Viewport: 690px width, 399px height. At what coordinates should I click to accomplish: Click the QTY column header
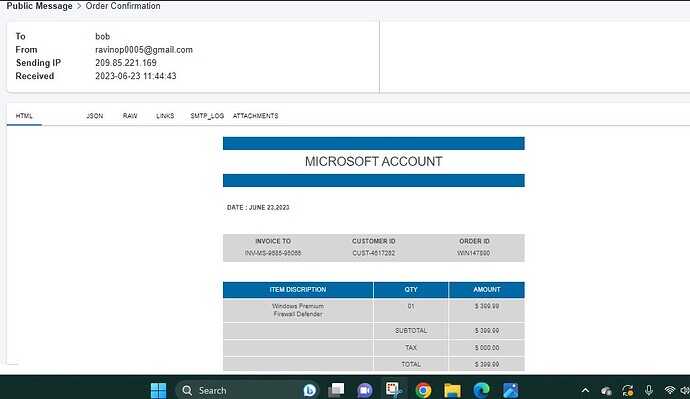click(x=411, y=289)
